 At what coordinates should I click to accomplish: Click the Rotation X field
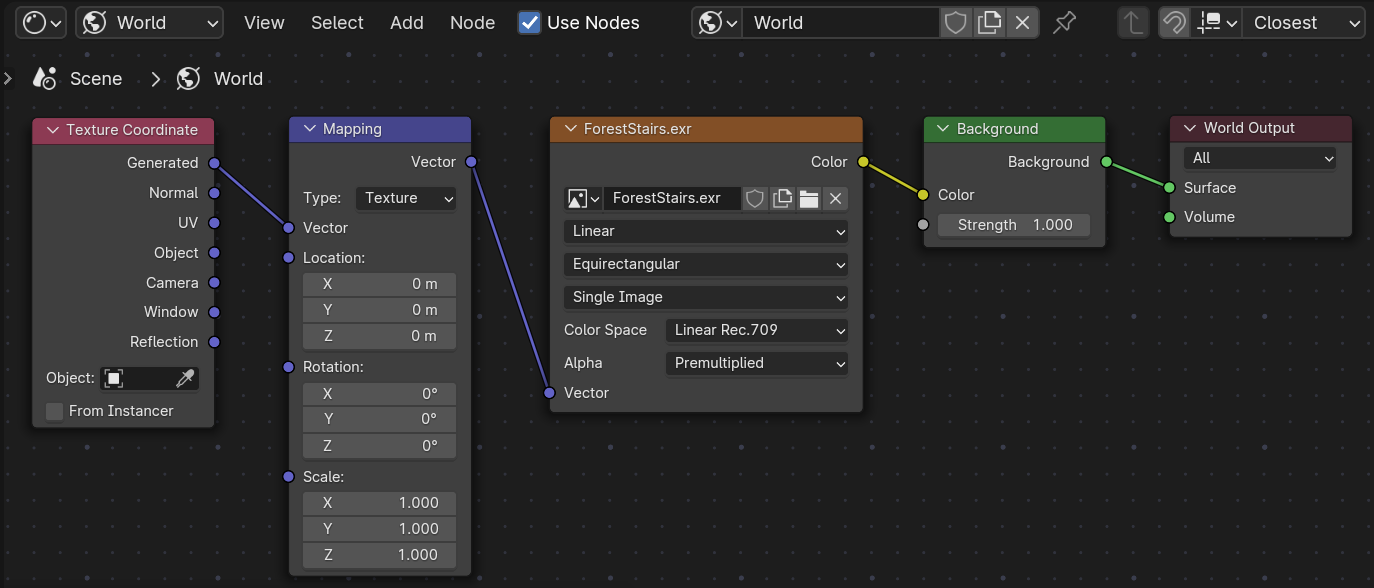pos(379,394)
